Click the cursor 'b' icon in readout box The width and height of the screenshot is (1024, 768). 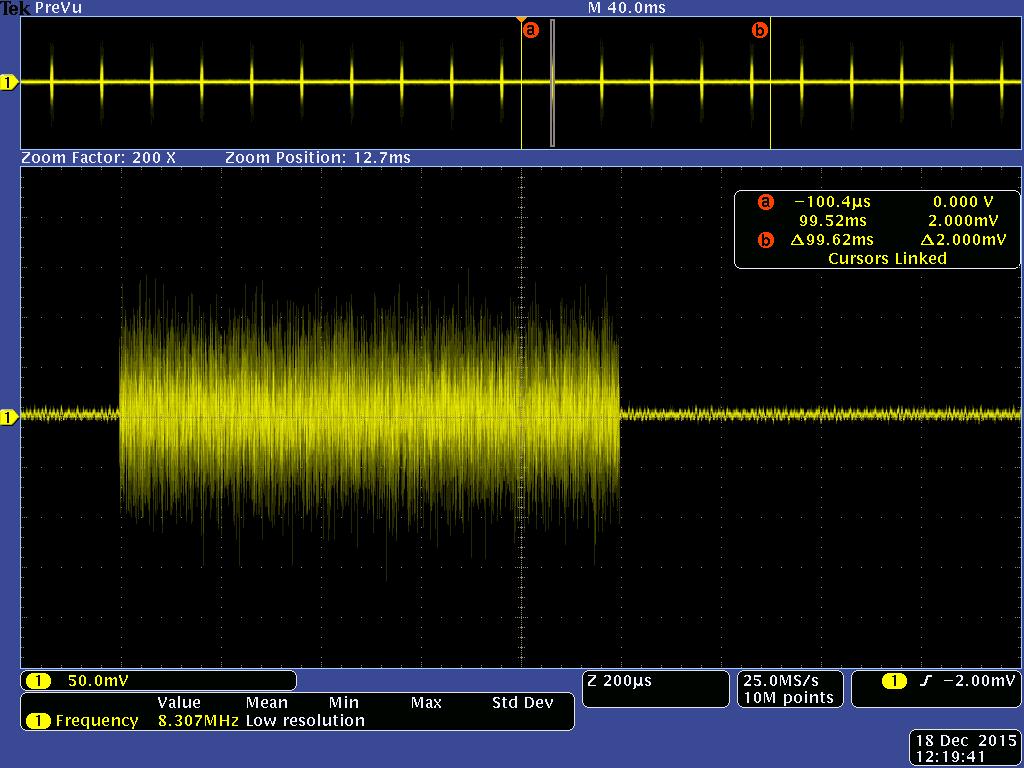765,240
